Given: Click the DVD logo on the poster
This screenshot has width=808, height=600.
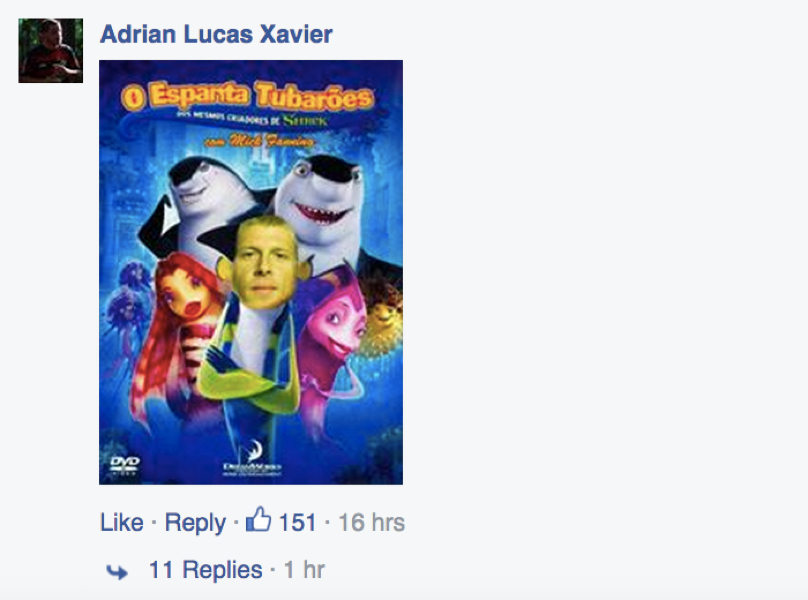Looking at the screenshot, I should pos(125,464).
